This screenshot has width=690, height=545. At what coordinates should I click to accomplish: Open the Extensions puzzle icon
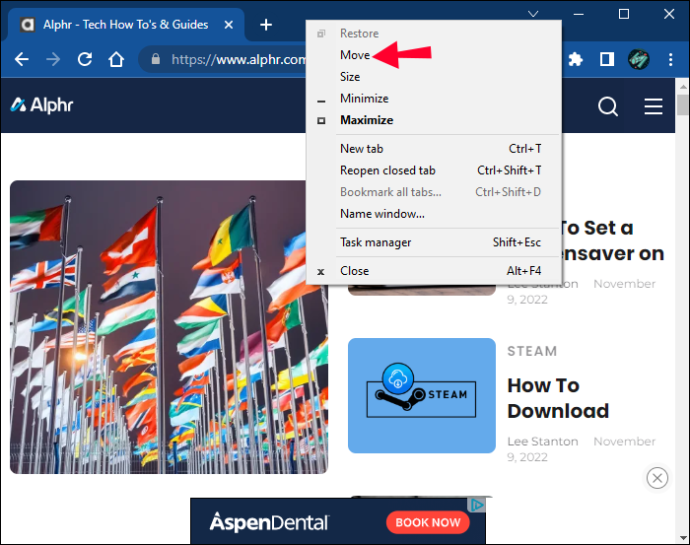(576, 59)
